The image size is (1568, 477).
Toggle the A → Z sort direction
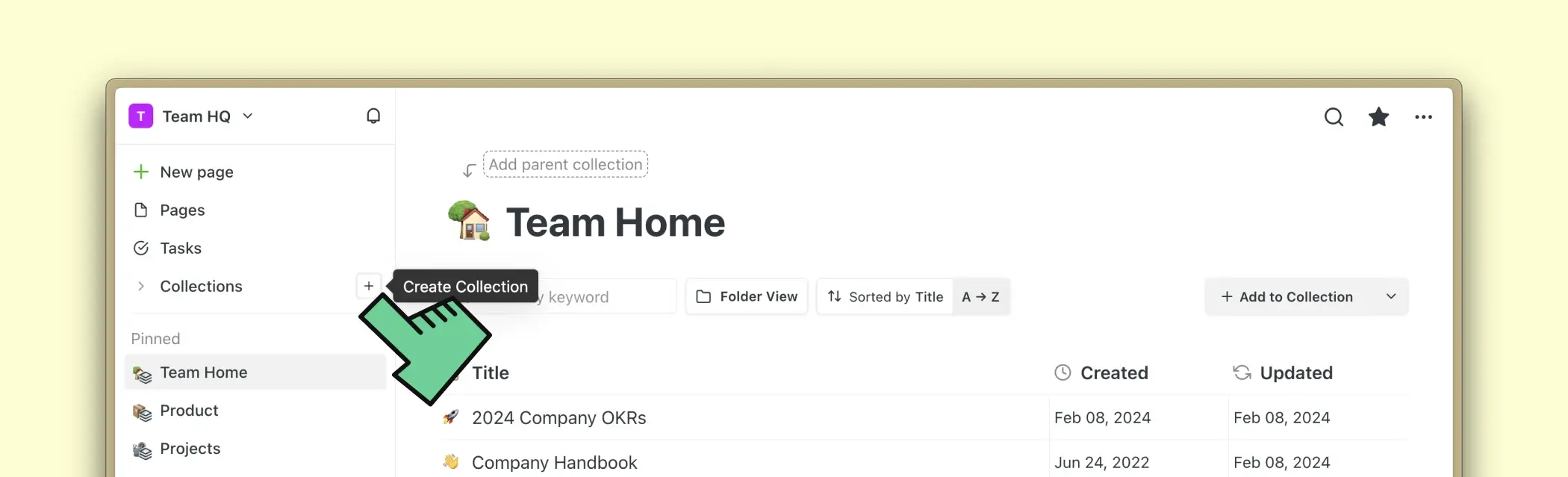(x=980, y=296)
